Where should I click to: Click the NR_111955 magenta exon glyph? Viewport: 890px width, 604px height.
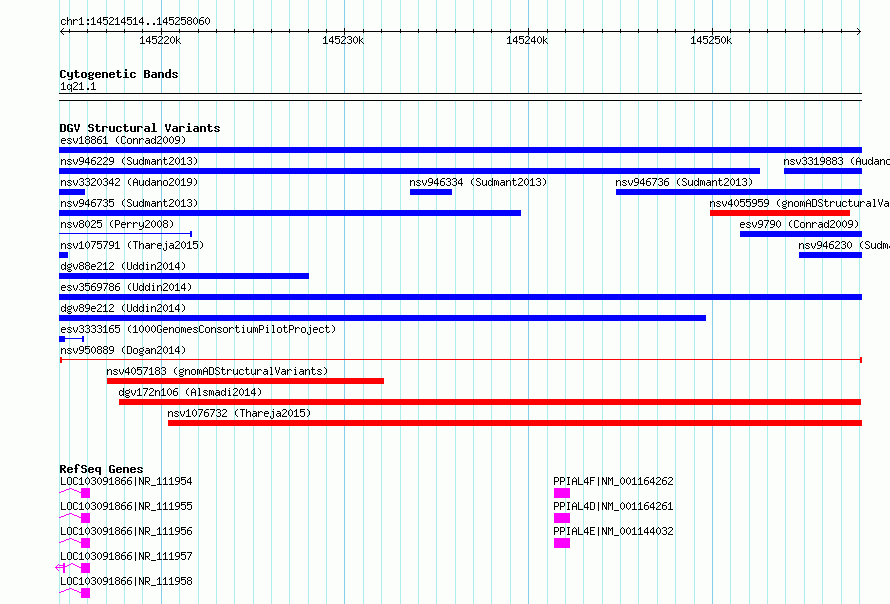point(86,518)
